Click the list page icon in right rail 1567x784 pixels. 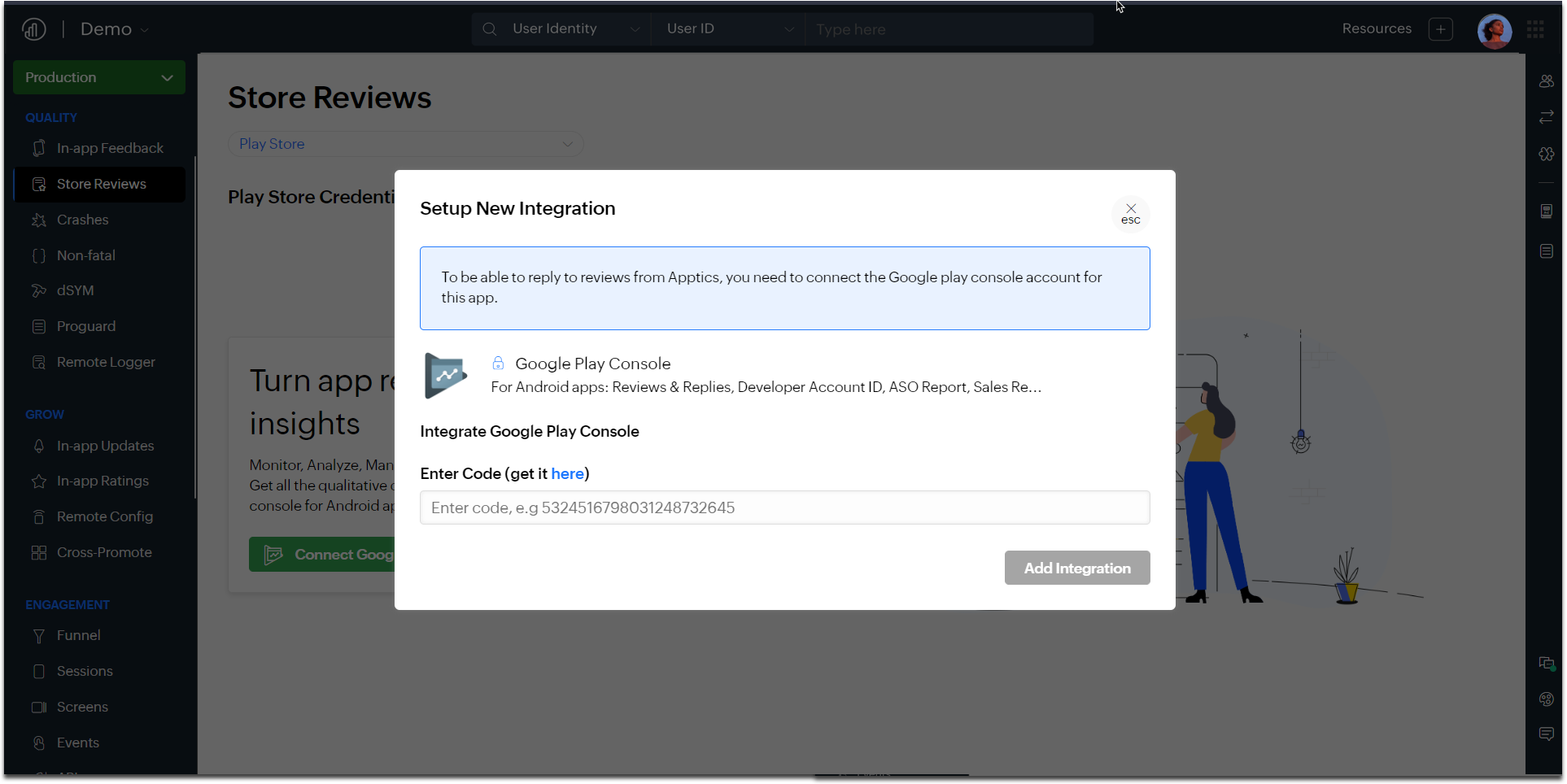pos(1546,251)
